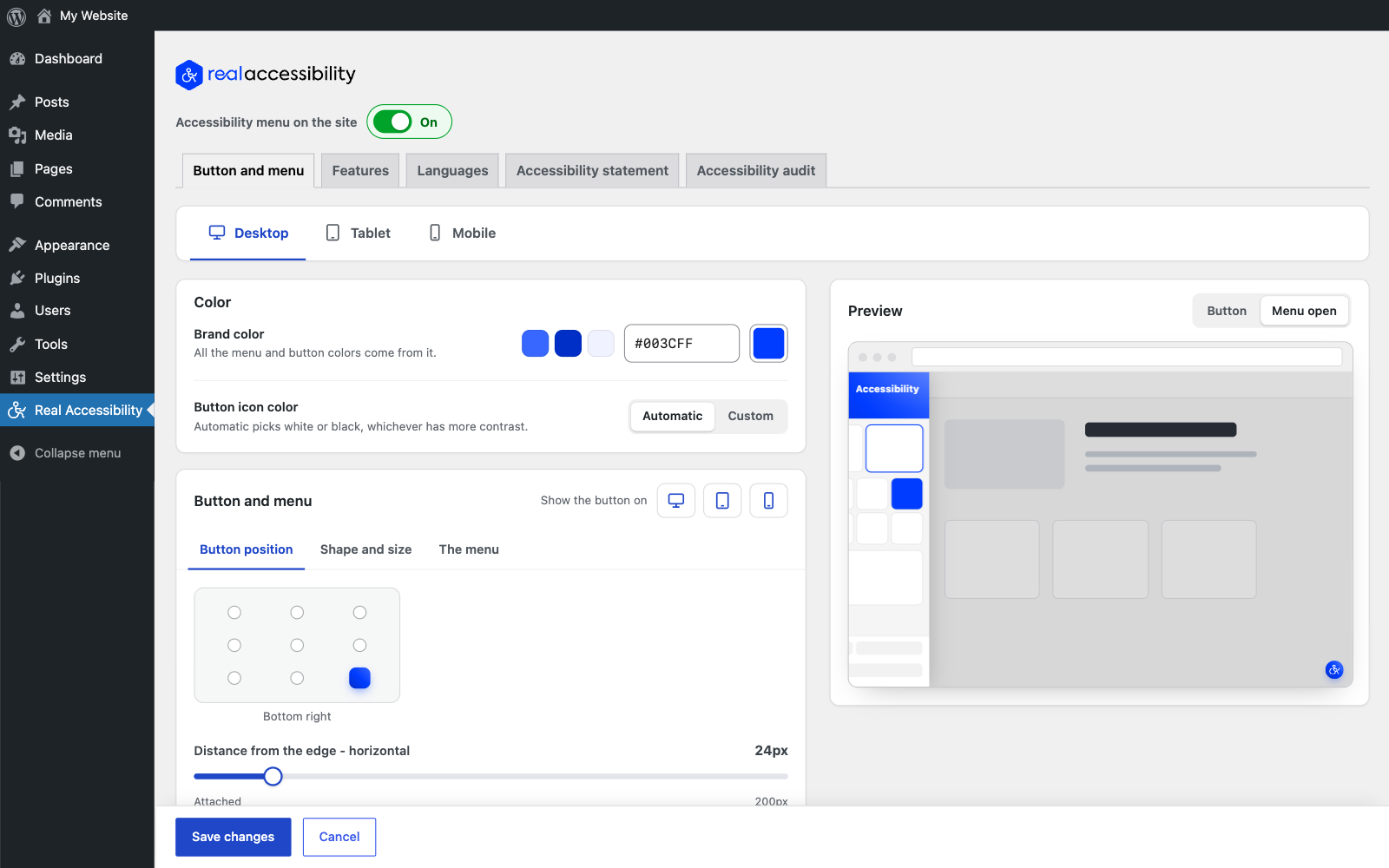Pick the pale lavender brand color swatch

click(601, 344)
